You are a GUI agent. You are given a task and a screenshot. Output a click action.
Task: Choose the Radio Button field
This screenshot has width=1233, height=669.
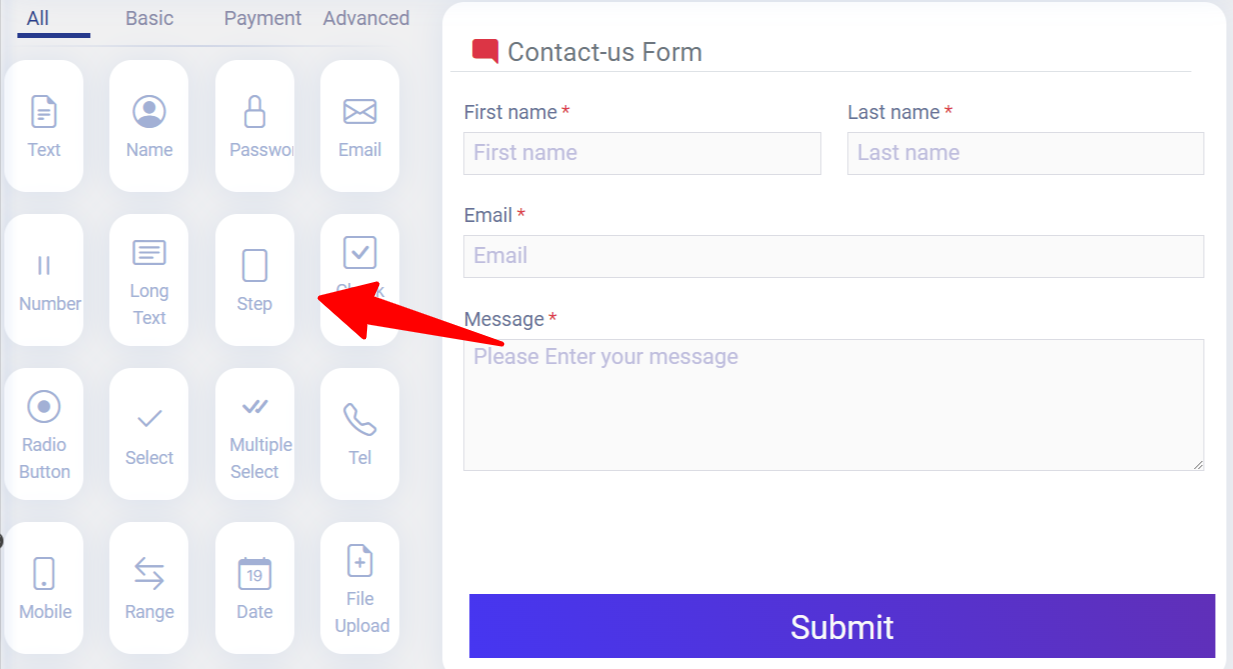coord(44,433)
